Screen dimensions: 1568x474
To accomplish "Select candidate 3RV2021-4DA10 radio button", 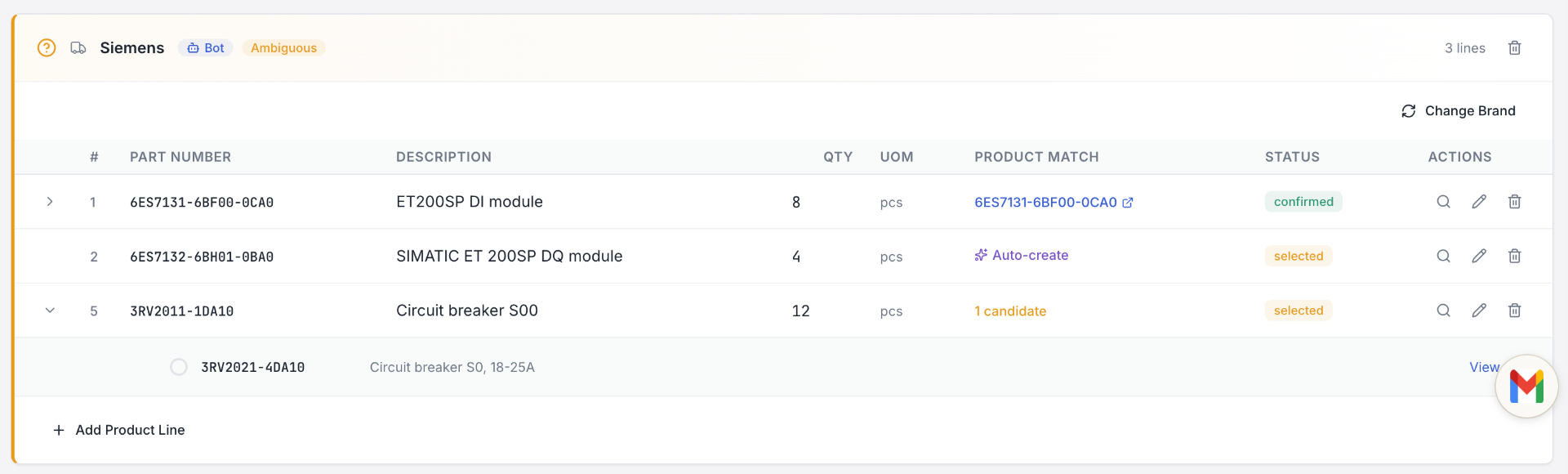I will [x=179, y=368].
